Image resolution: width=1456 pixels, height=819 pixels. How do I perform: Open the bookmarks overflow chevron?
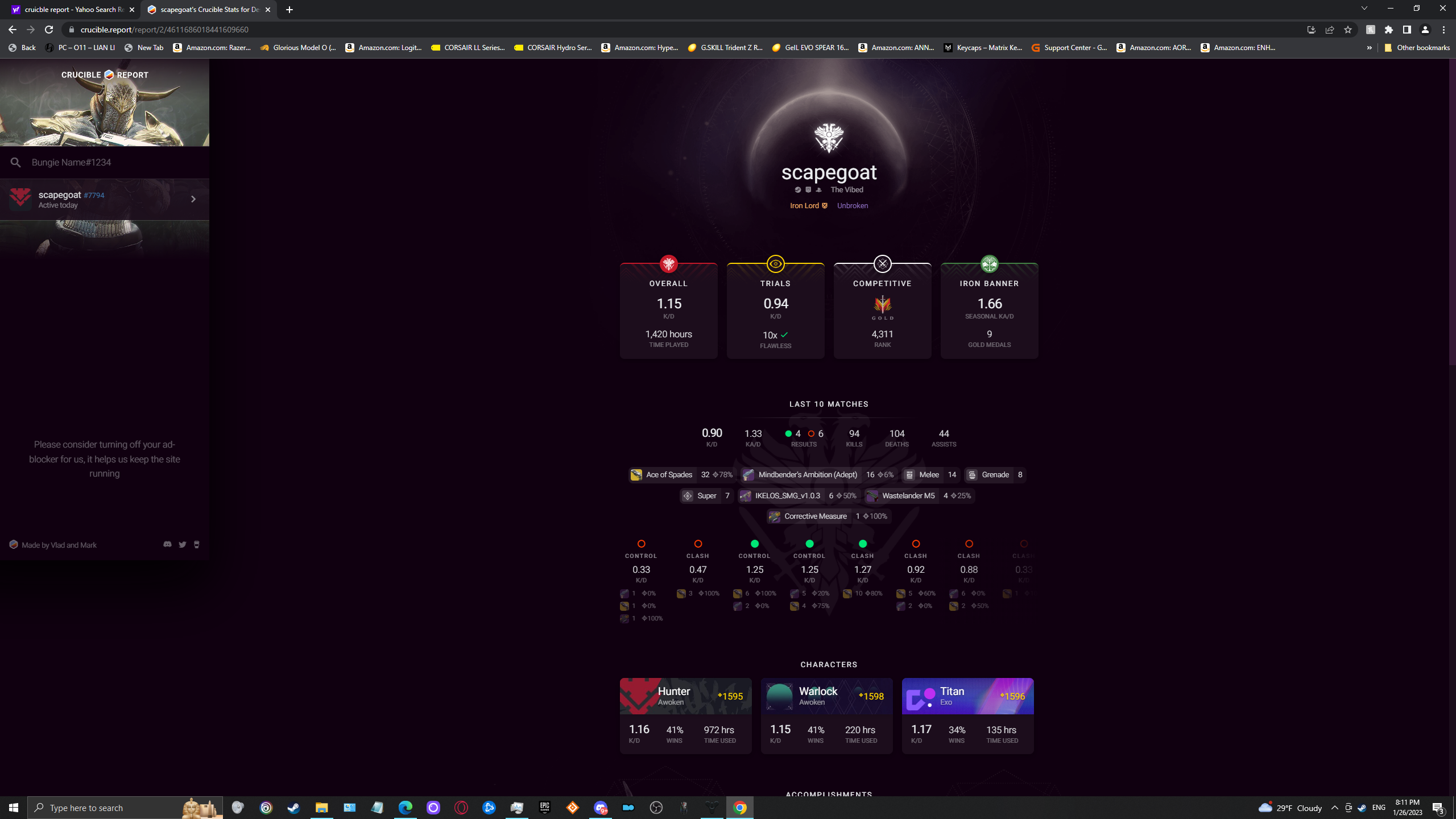tap(1370, 48)
